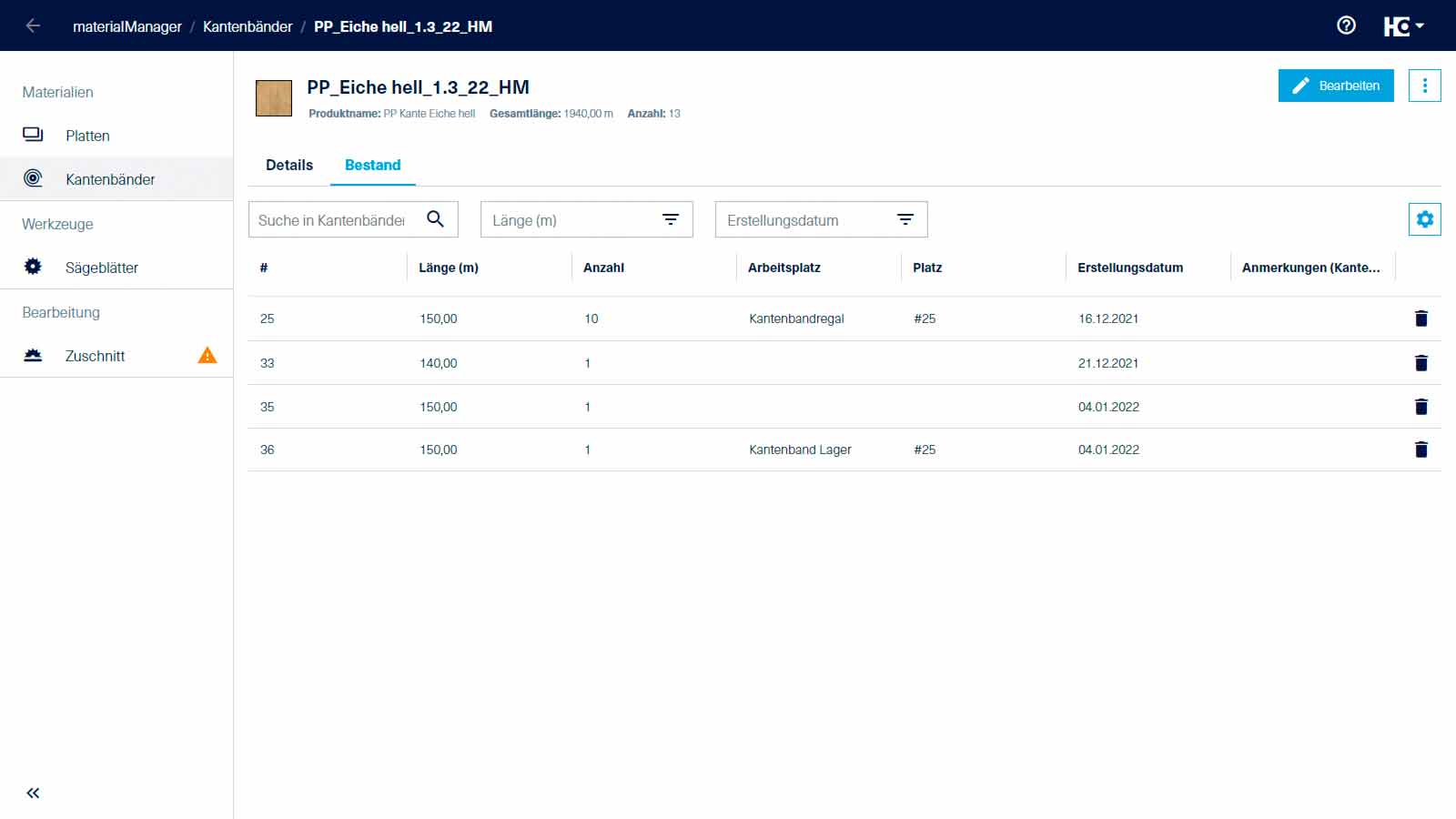The width and height of the screenshot is (1456, 819).
Task: Click the Gesamtlänge 1940,00 m text
Action: tap(551, 114)
